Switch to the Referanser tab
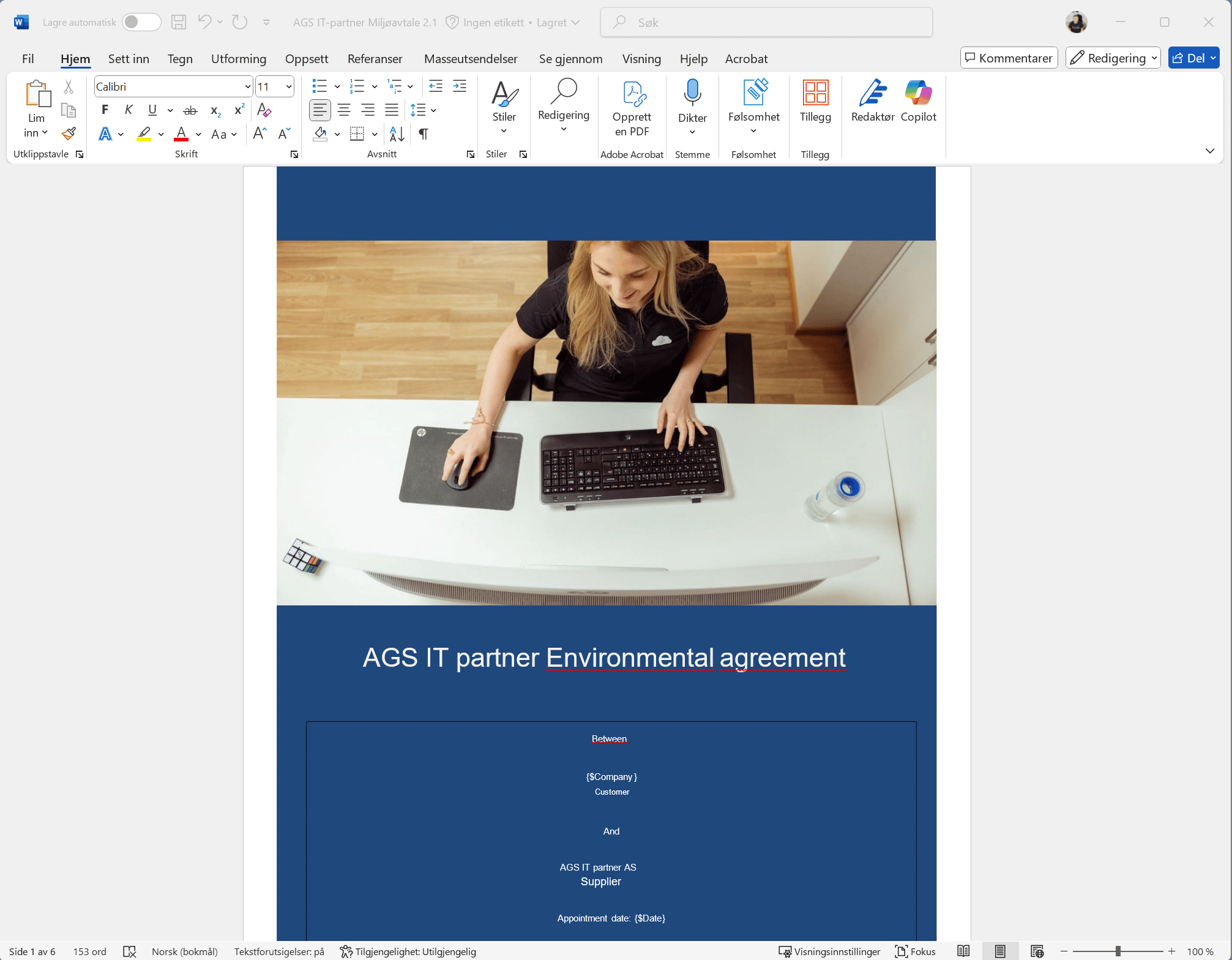 (x=375, y=59)
